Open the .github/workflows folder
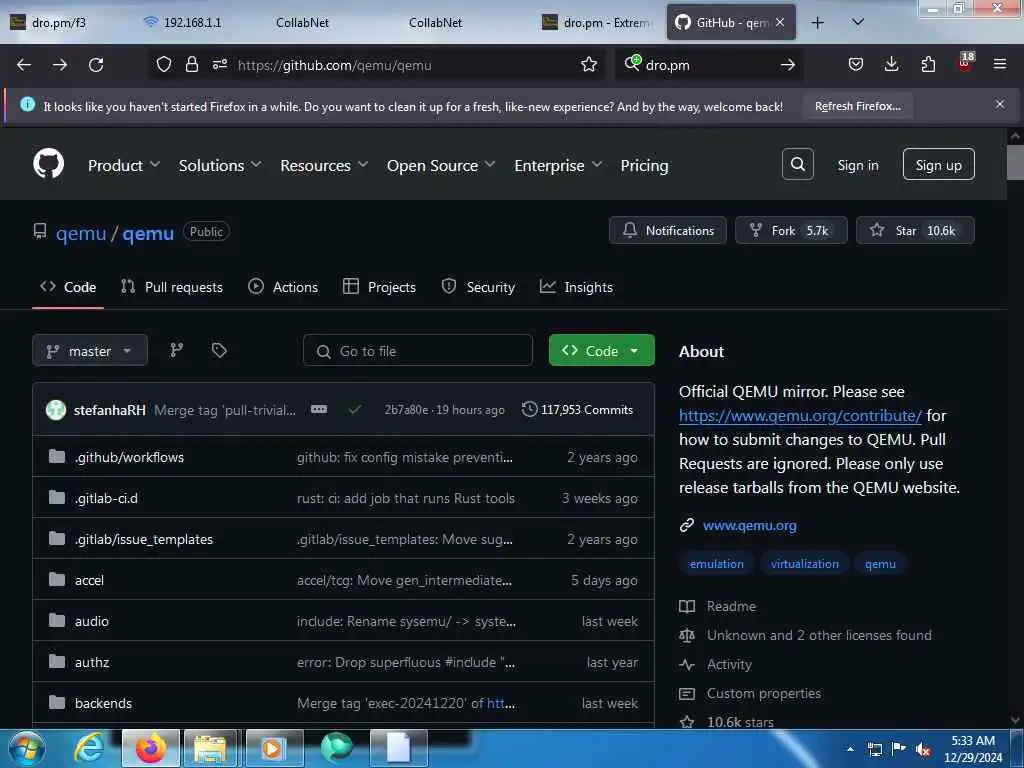 click(129, 457)
